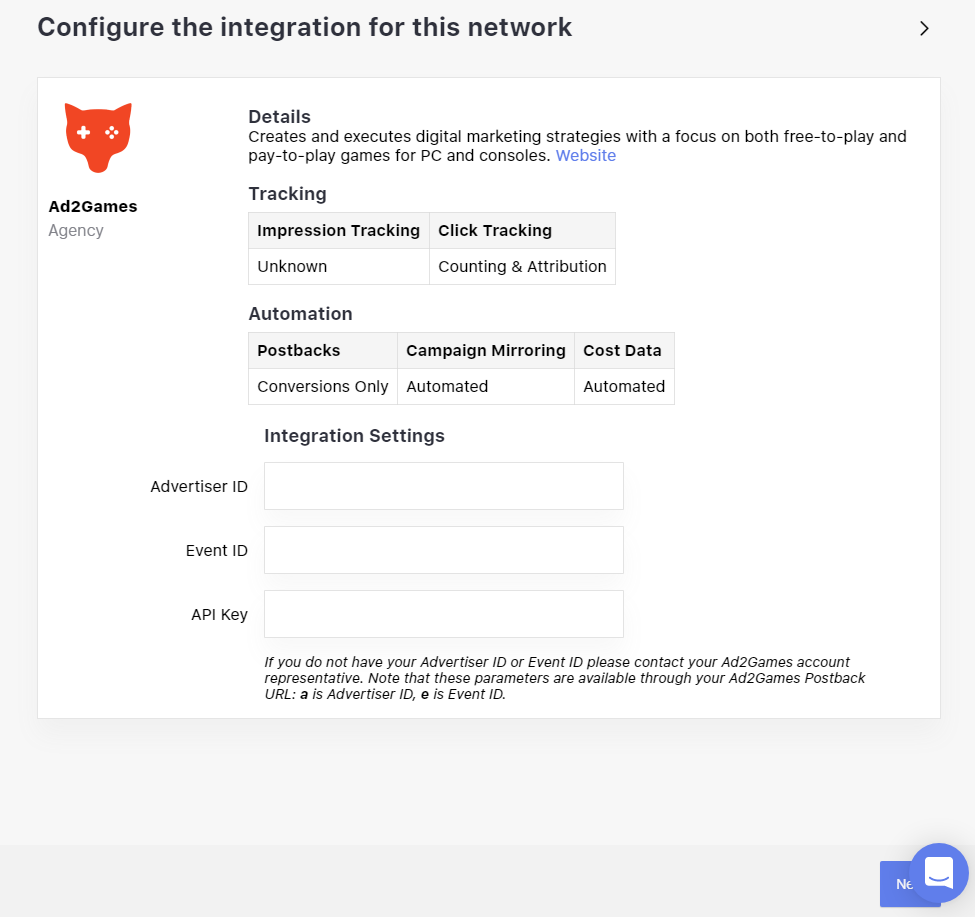Click the 'Conversions Only' cell

[x=323, y=387]
